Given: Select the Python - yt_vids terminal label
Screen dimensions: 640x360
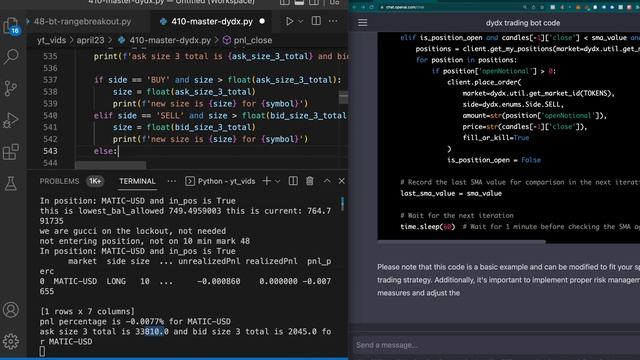Looking at the screenshot, I should [x=226, y=181].
